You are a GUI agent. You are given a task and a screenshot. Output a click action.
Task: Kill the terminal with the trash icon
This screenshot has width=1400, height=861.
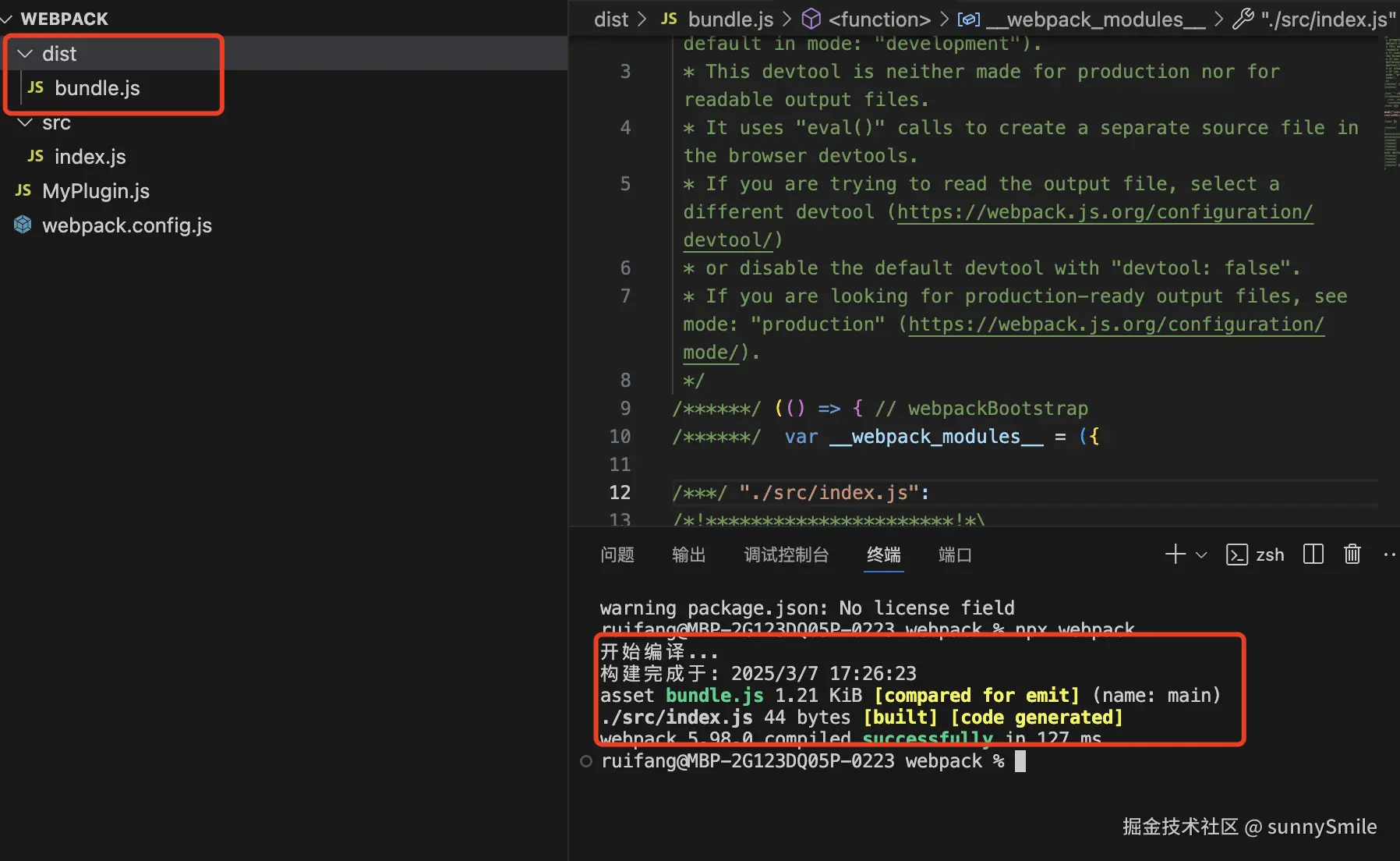click(x=1352, y=555)
